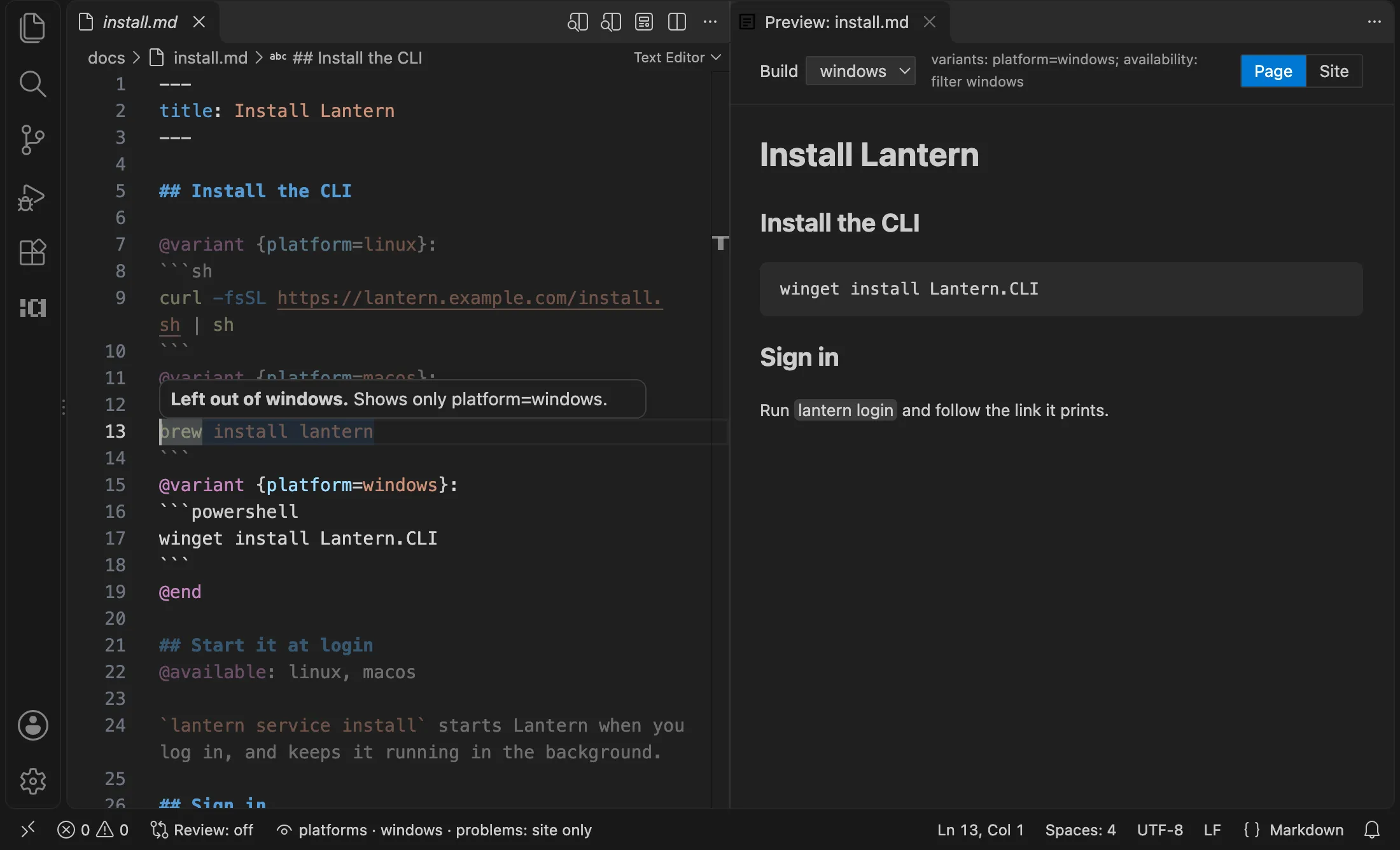Open the variants panel icon in activity bar

[32, 308]
